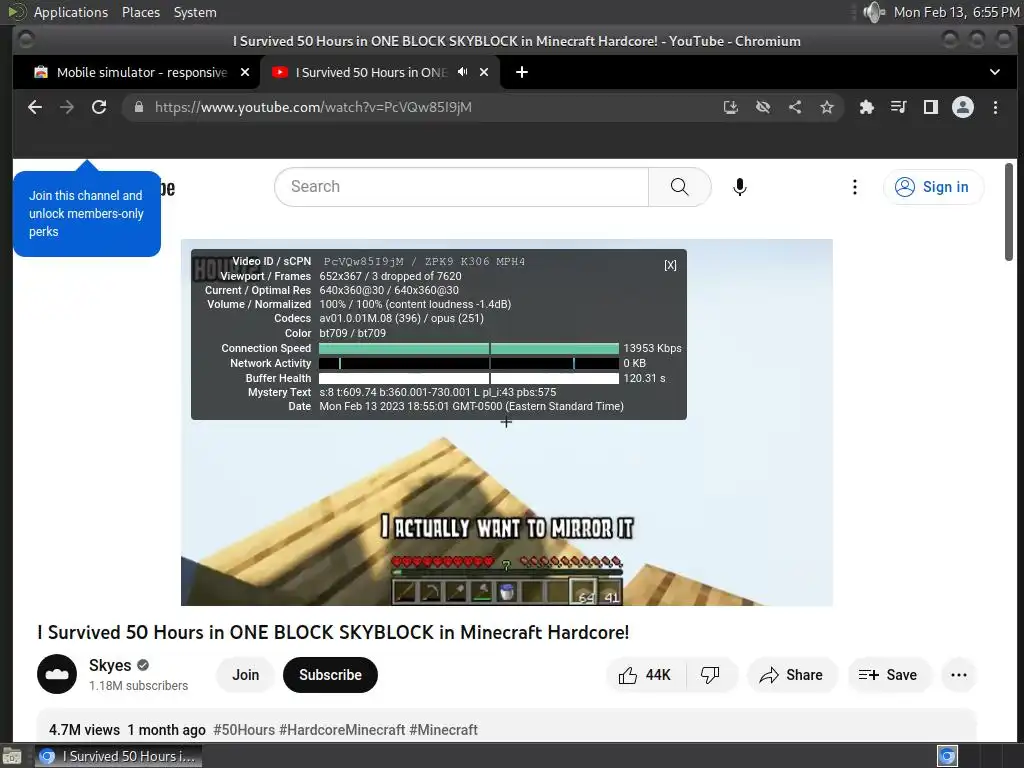Open the Chromium profile avatar
Viewport: 1024px width, 768px height.
coord(963,107)
